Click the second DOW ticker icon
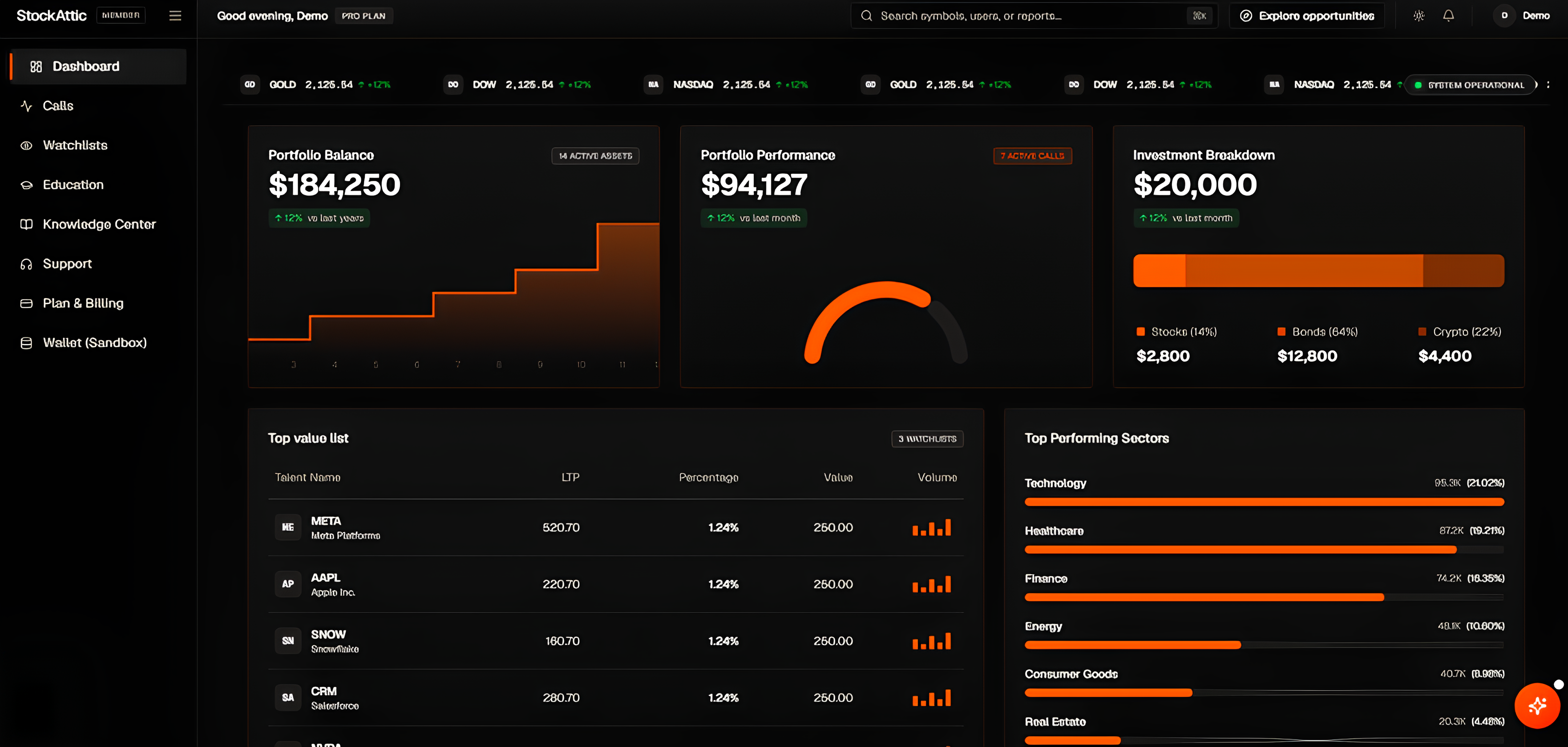1568x747 pixels. [x=1074, y=85]
